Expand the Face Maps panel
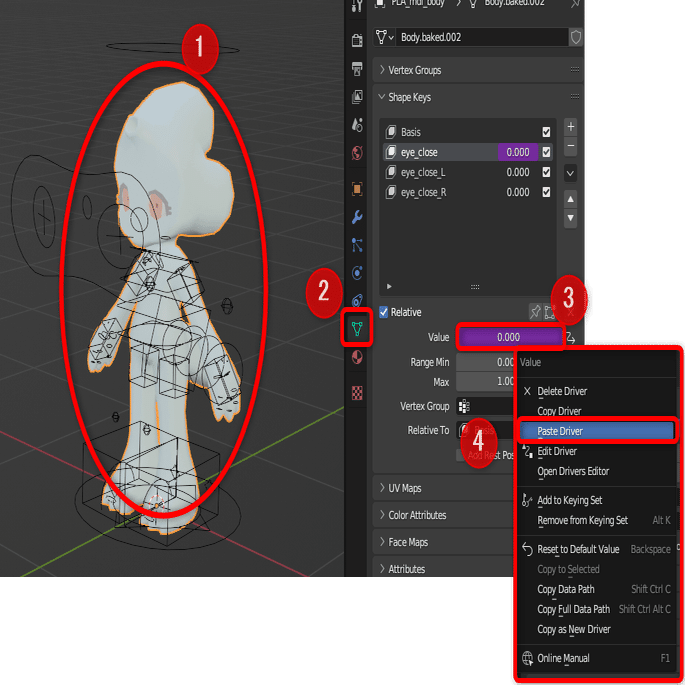685x685 pixels. [382, 542]
